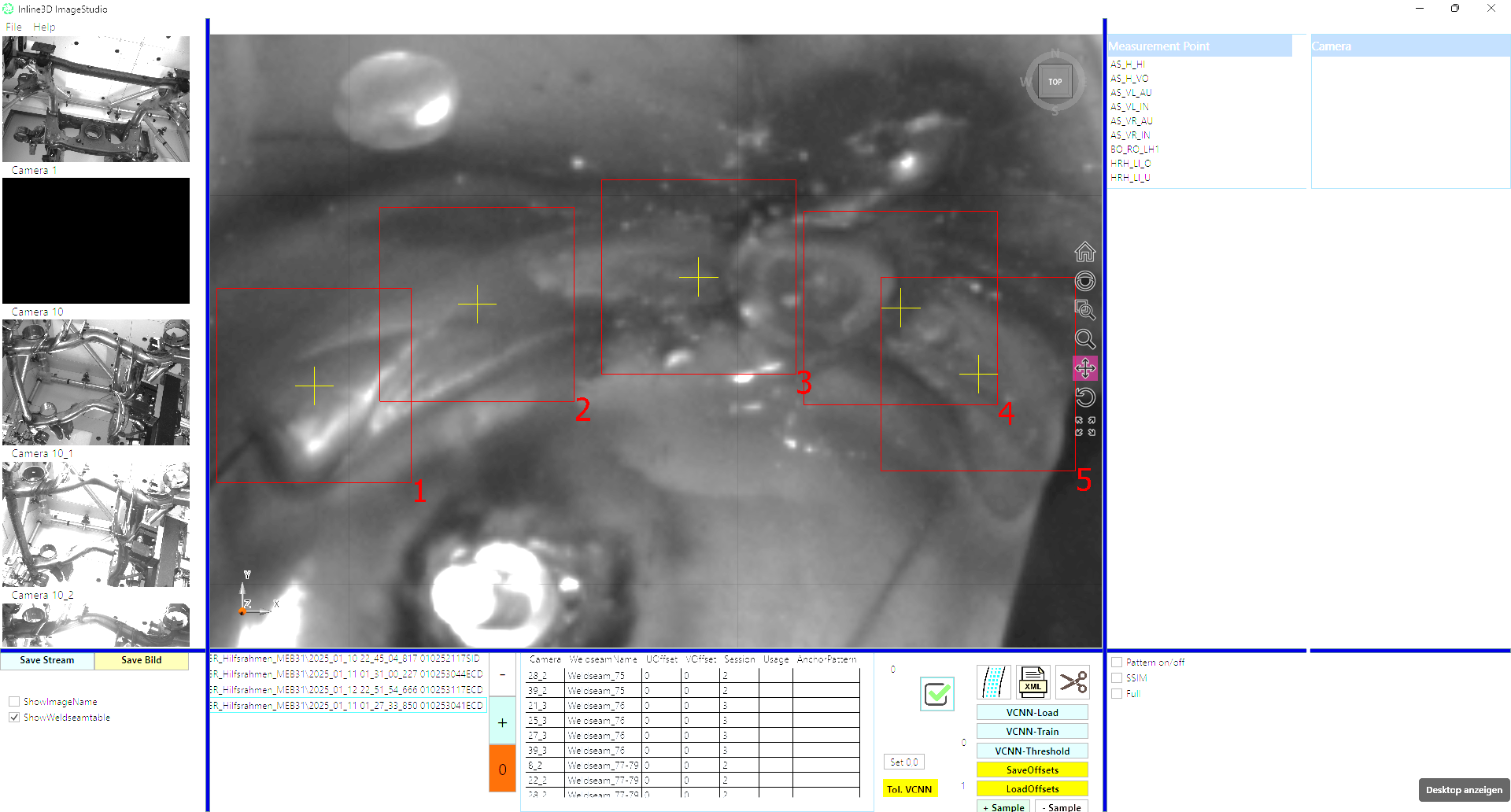
Task: Click the yellow Tol. VCNN button
Action: pos(910,789)
